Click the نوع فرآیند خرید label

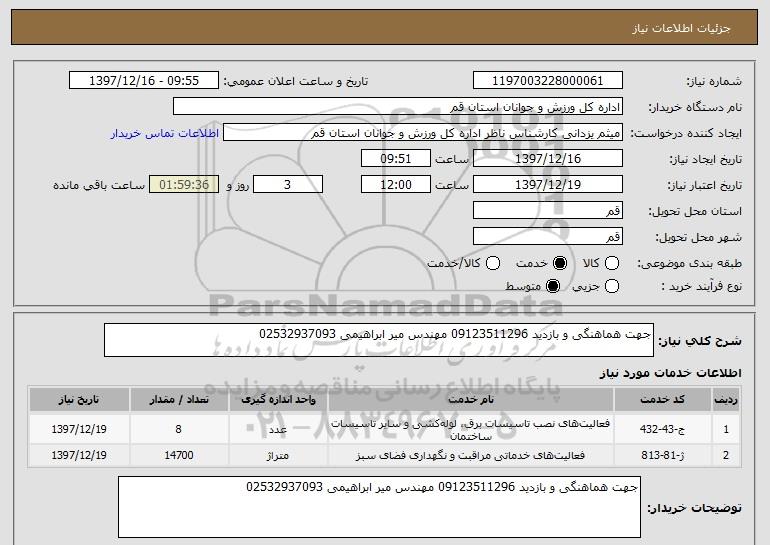[x=701, y=286]
